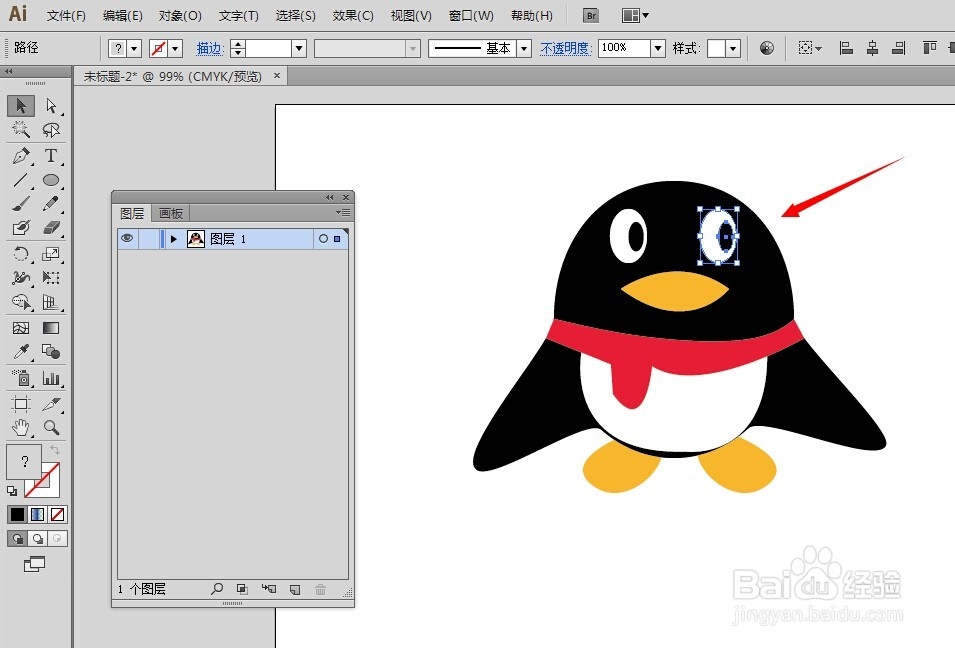The image size is (955, 648).
Task: Select the Pencil tool
Action: (51, 203)
